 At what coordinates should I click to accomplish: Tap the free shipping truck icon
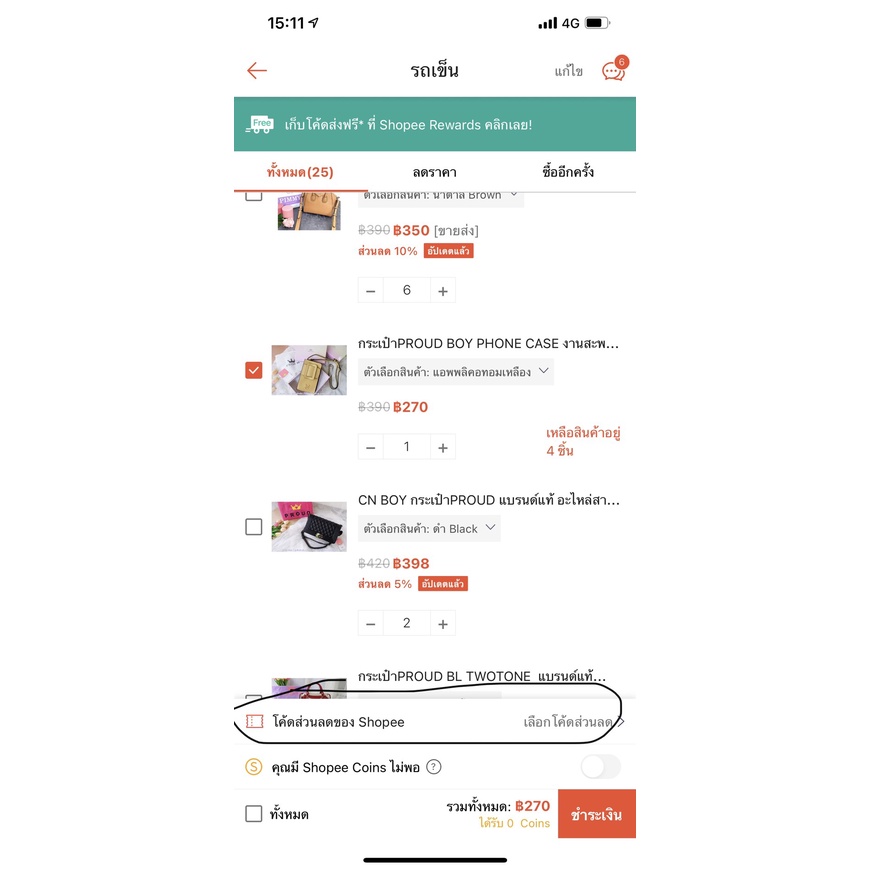click(x=260, y=124)
